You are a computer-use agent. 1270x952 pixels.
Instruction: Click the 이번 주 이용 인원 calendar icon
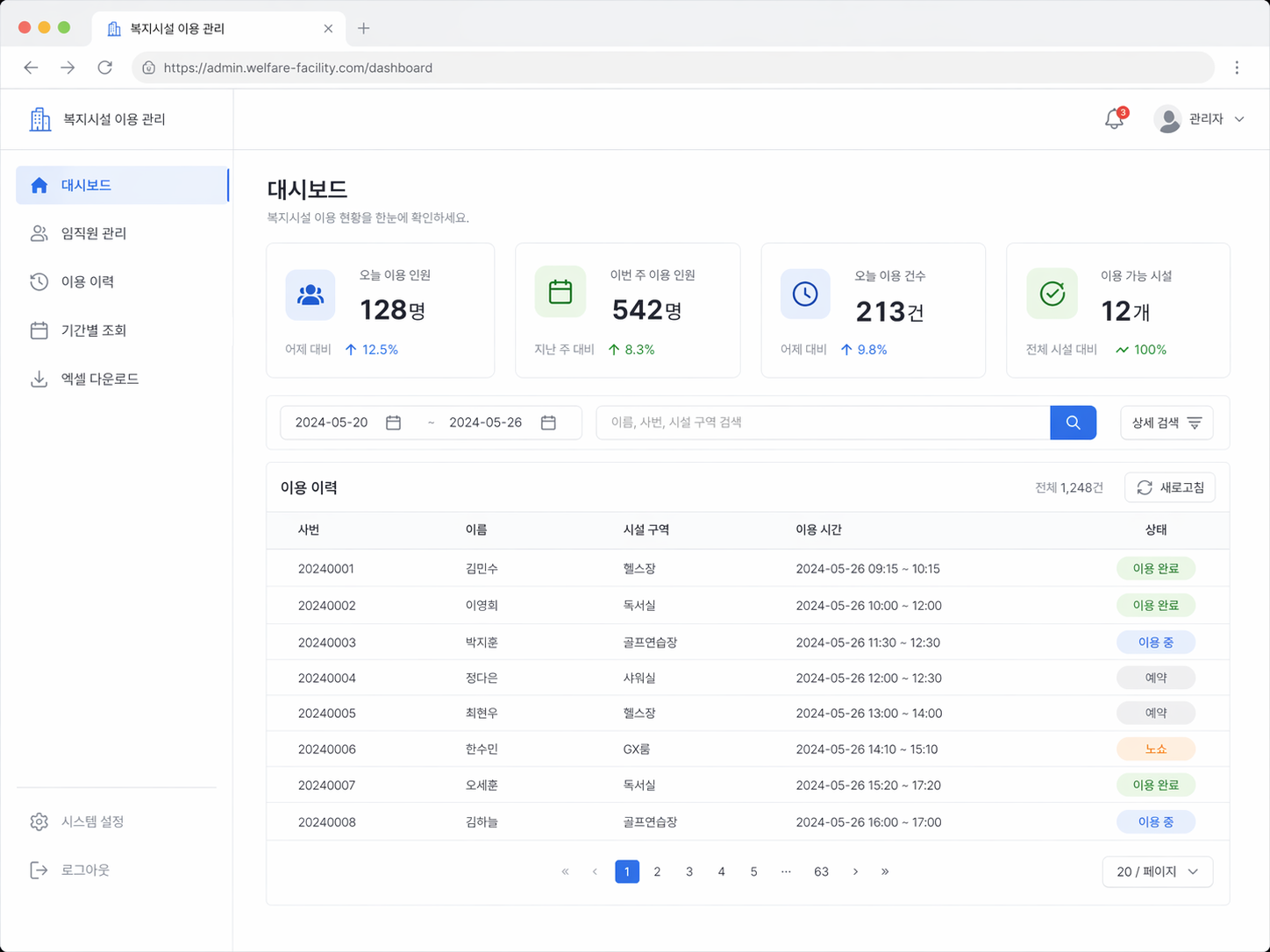pyautogui.click(x=560, y=292)
